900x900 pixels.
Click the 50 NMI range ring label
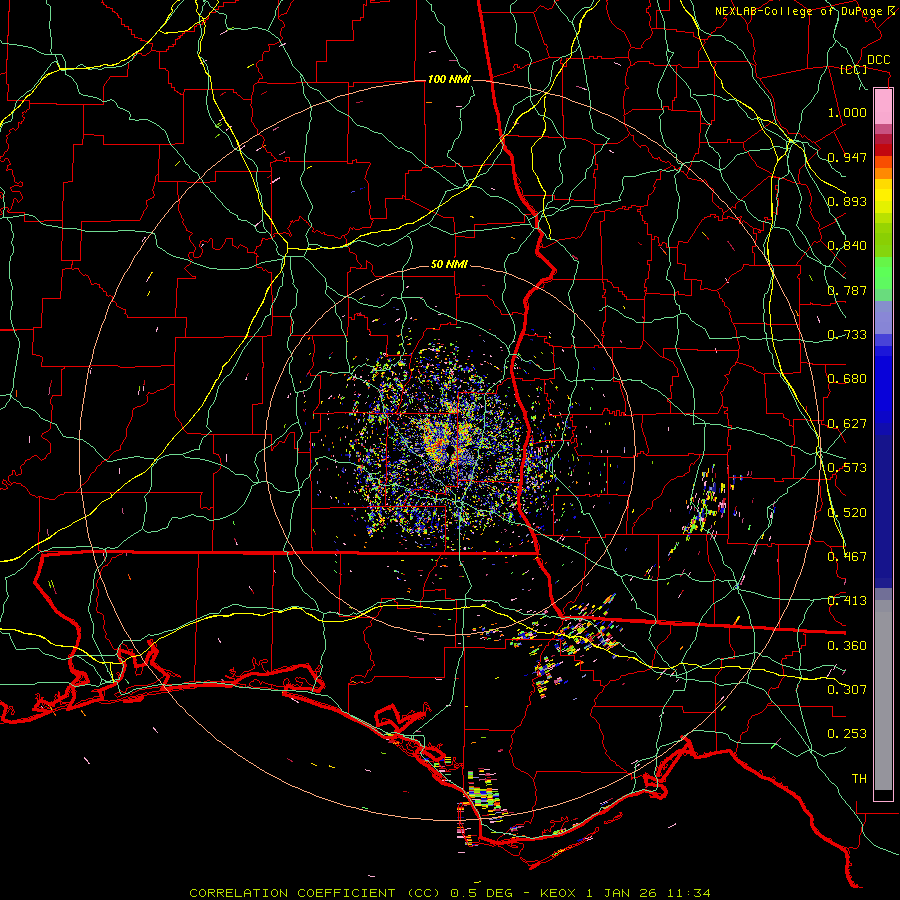click(449, 265)
